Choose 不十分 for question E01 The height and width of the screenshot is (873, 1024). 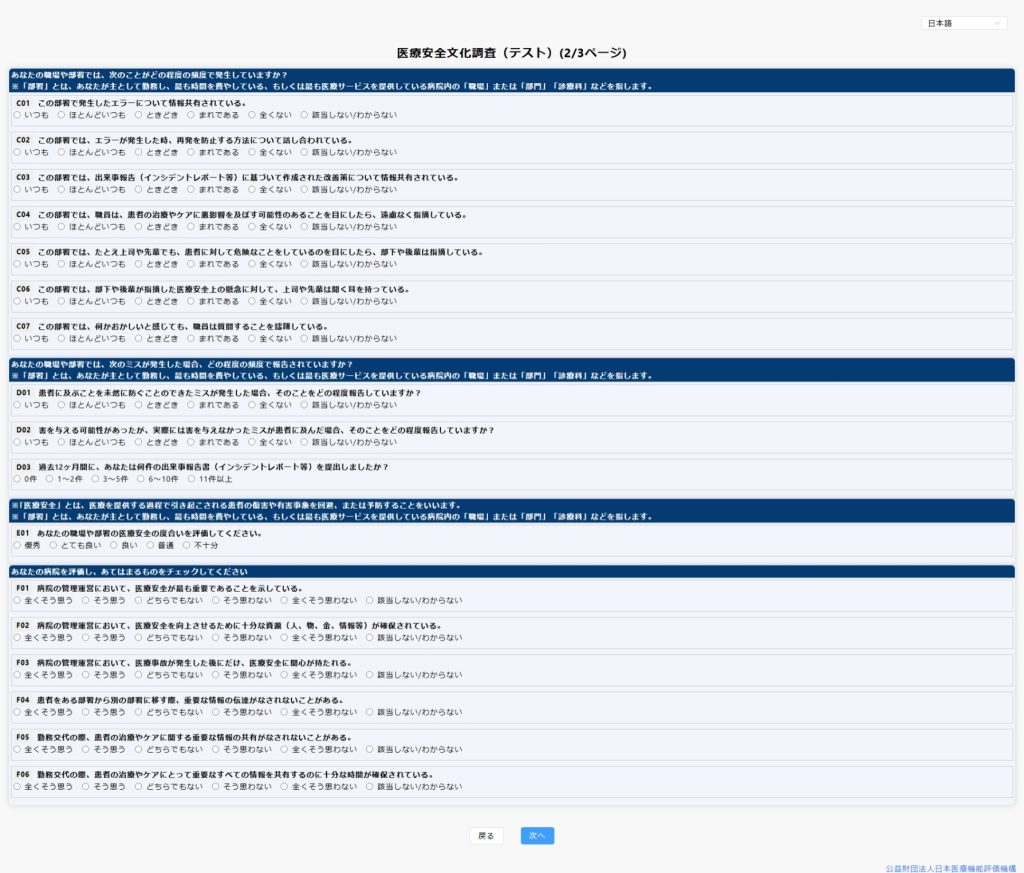pos(187,545)
